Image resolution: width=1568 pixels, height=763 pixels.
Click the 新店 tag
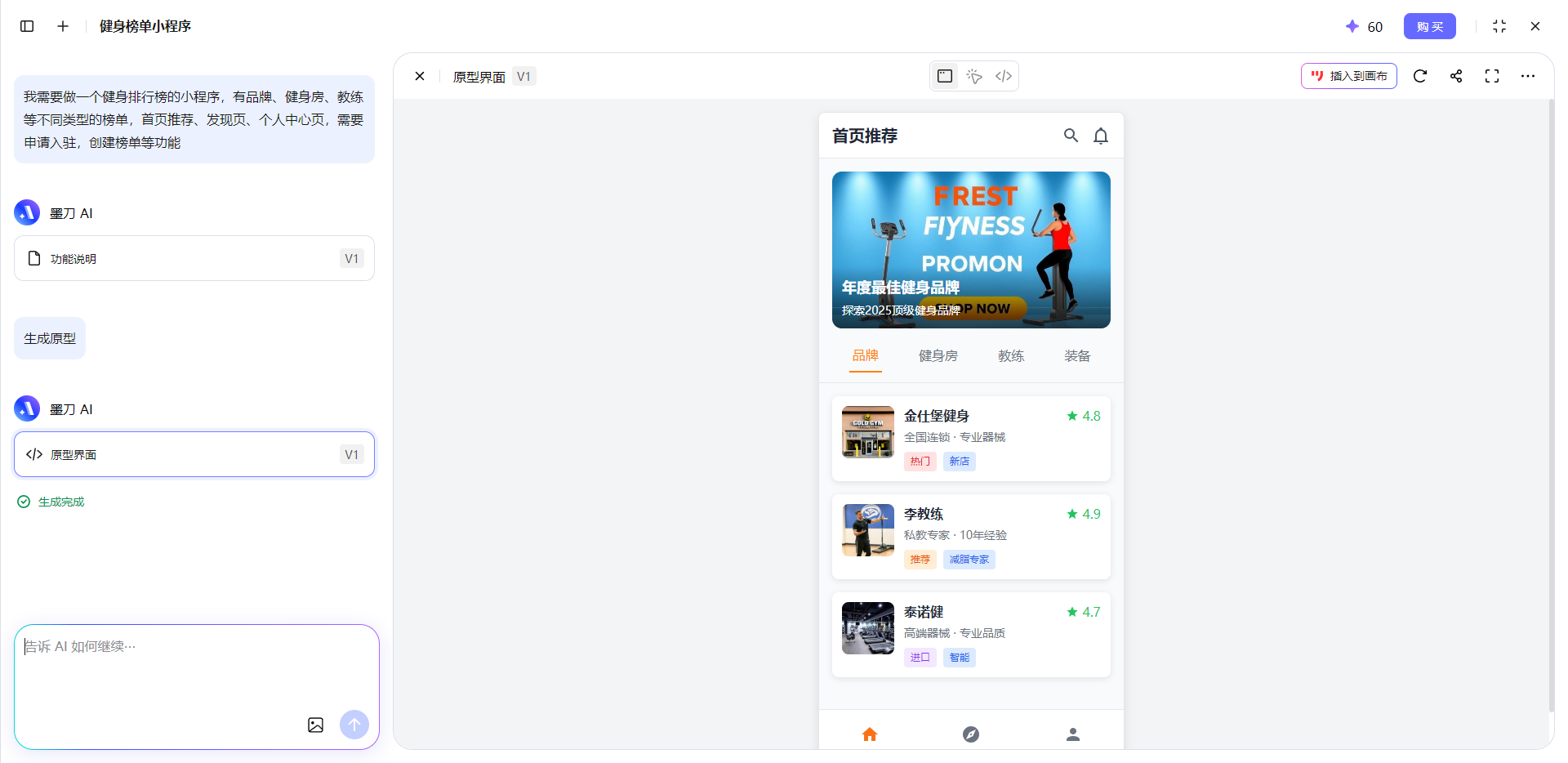point(960,462)
